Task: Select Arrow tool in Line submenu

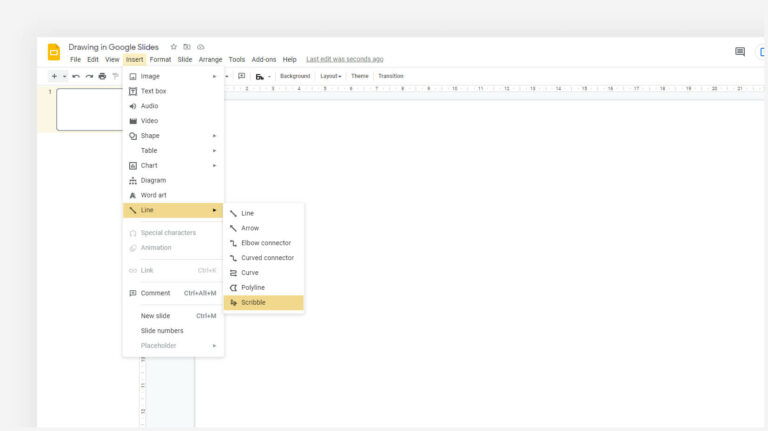Action: tap(264, 228)
